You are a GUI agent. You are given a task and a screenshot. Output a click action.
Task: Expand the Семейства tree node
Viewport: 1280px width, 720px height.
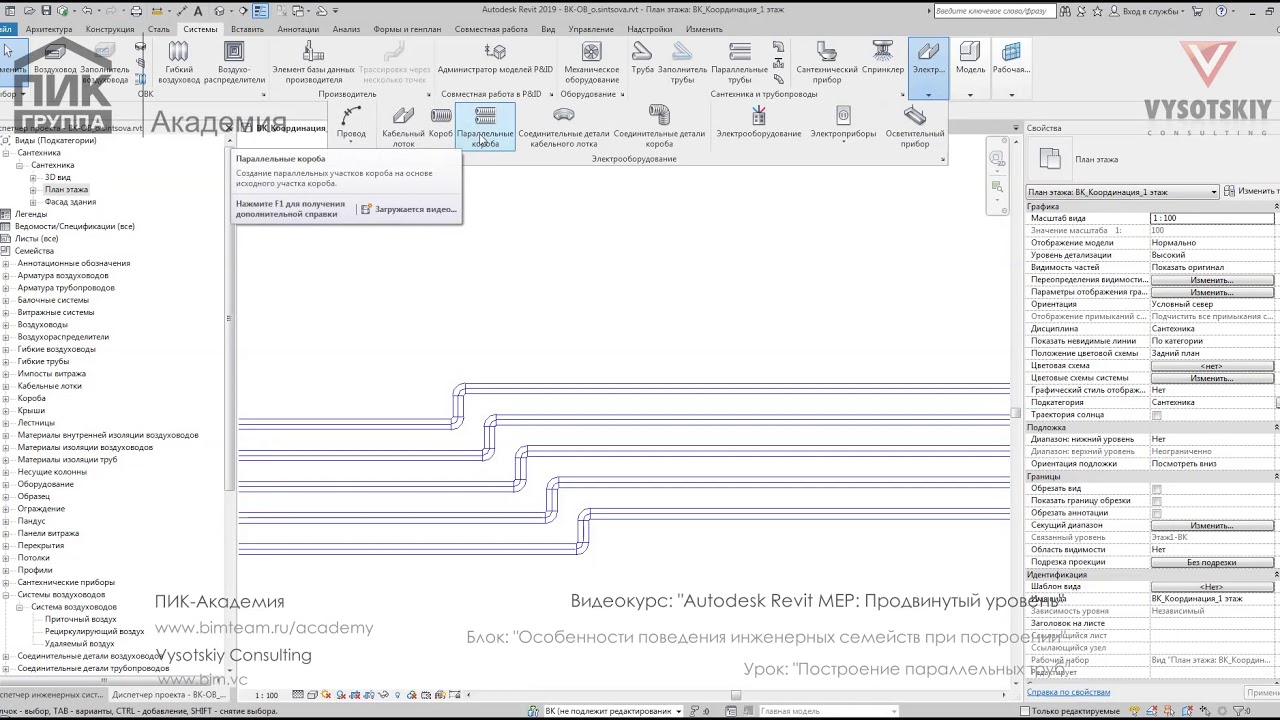point(8,251)
